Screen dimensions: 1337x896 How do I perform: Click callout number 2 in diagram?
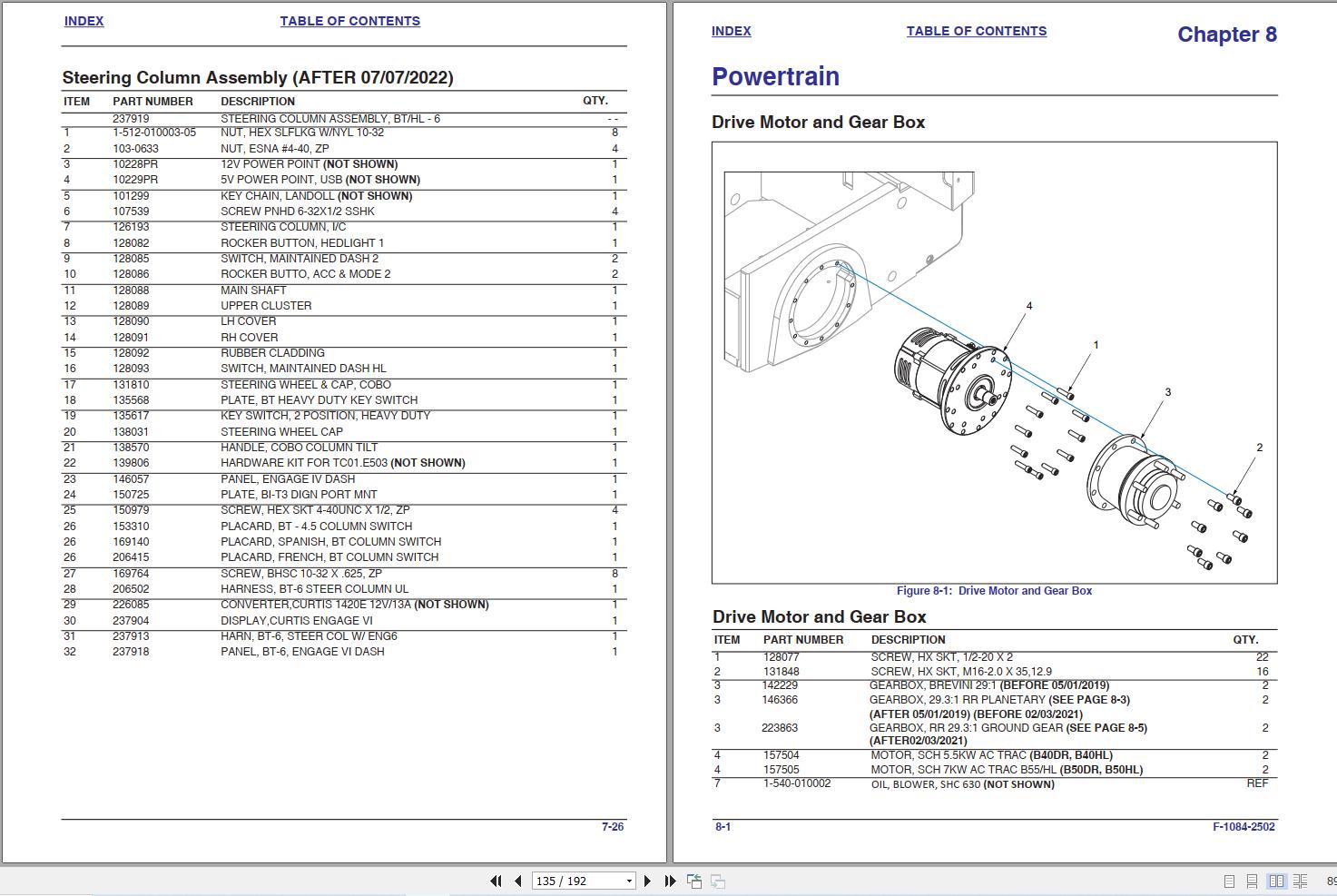pyautogui.click(x=1260, y=448)
